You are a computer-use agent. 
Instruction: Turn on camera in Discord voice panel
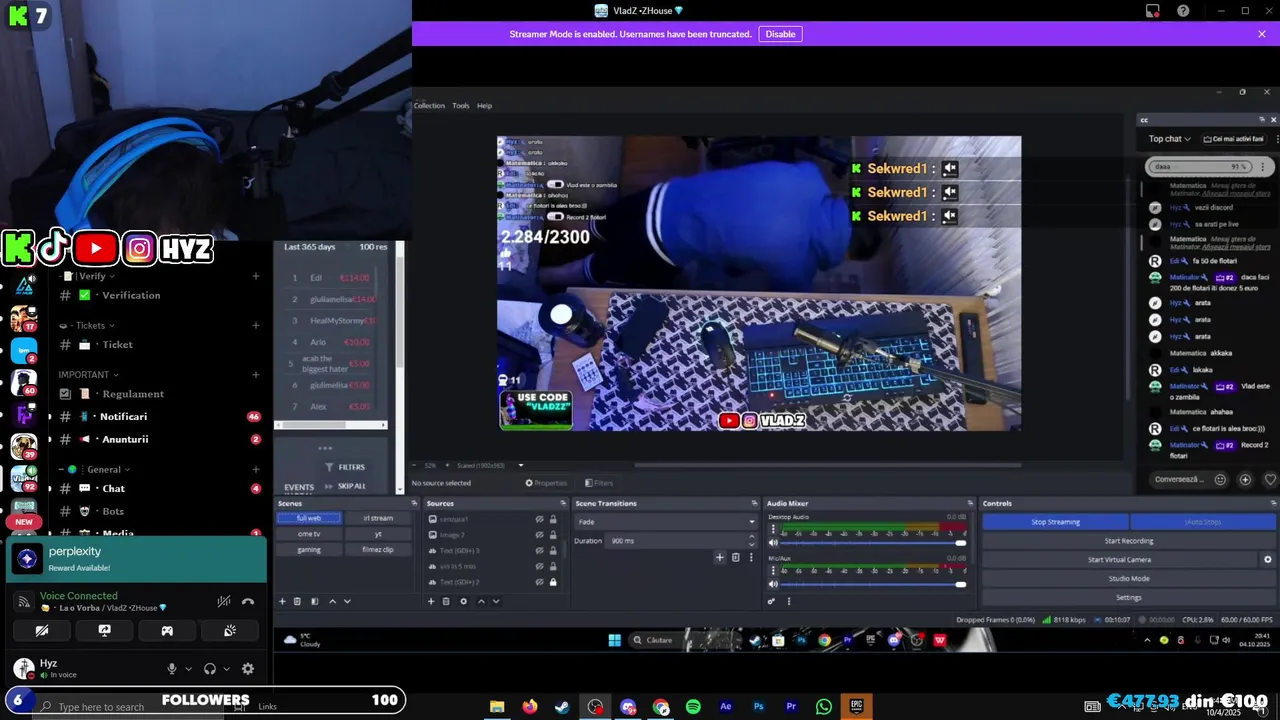click(41, 631)
